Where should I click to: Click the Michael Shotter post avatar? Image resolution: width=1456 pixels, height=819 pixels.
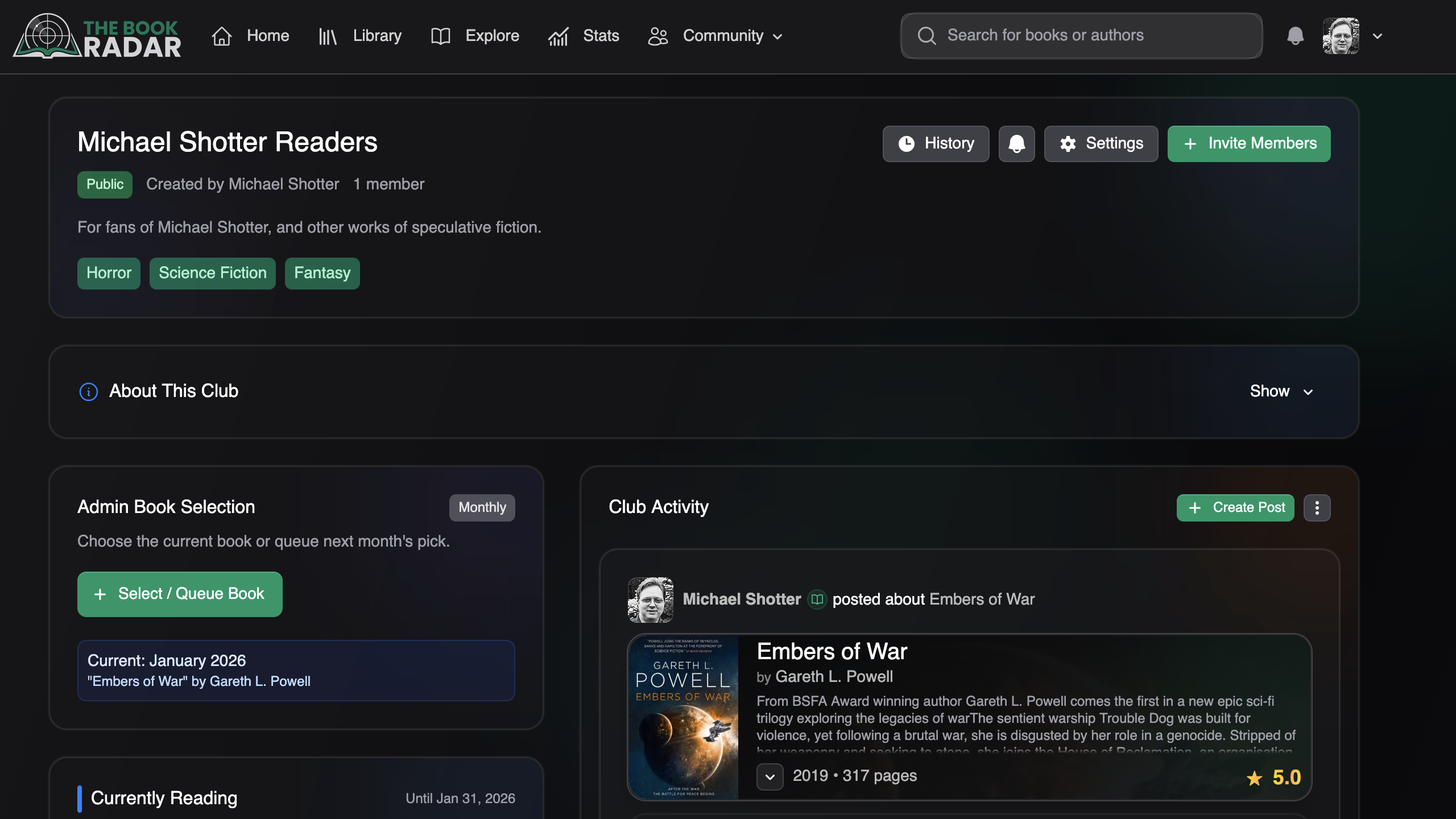click(650, 599)
